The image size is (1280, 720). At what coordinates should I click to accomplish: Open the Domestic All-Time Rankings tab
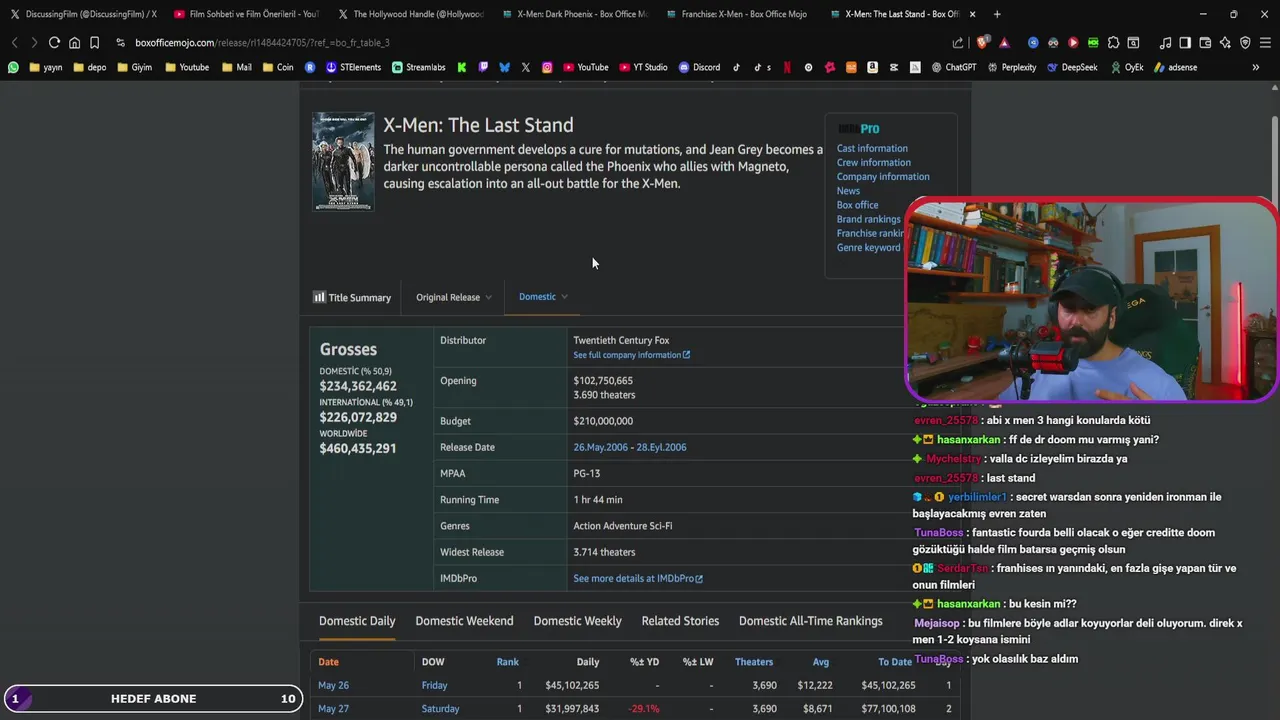[810, 621]
